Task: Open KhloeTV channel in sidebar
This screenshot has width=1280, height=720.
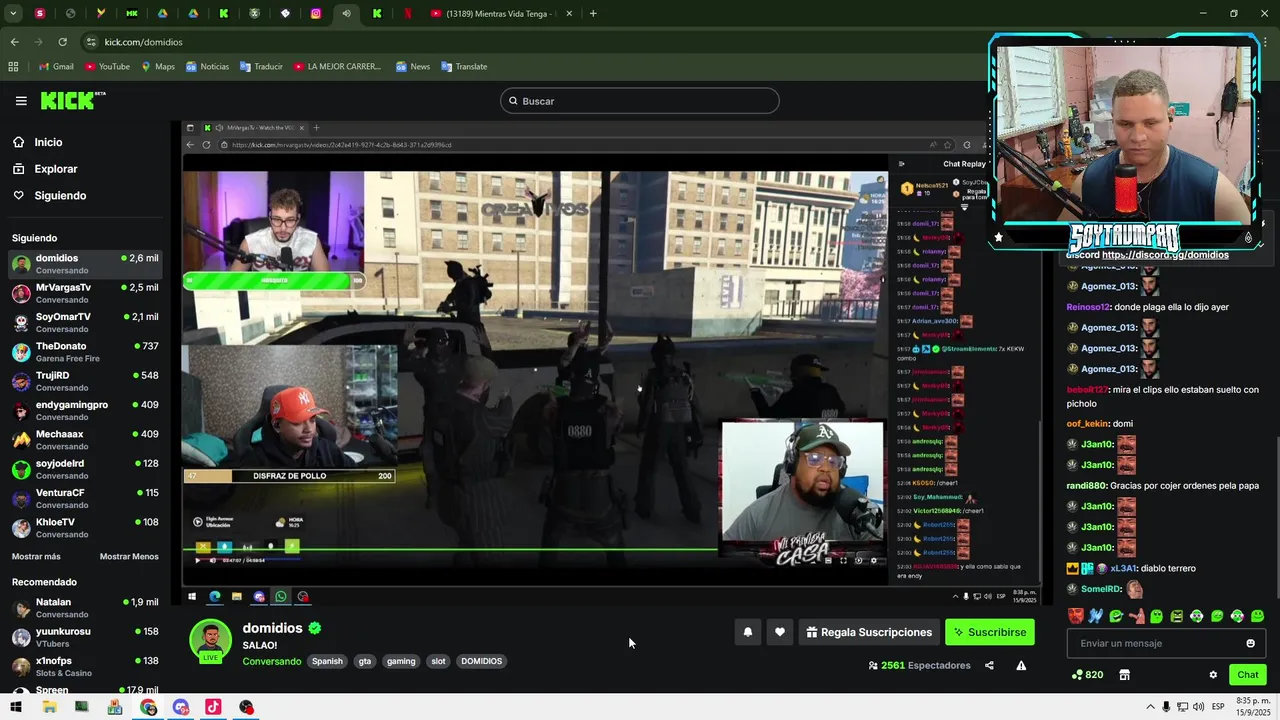Action: (x=85, y=528)
